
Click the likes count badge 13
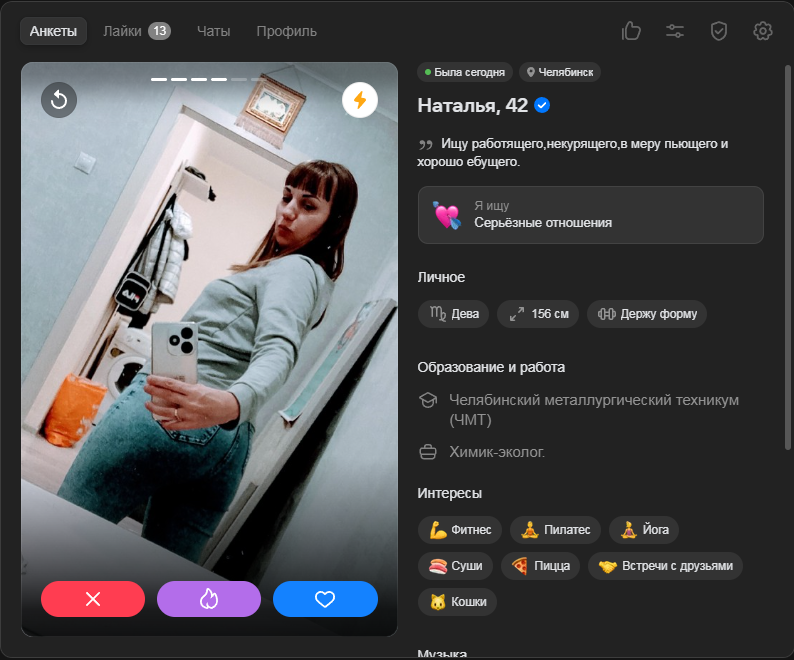[x=160, y=31]
